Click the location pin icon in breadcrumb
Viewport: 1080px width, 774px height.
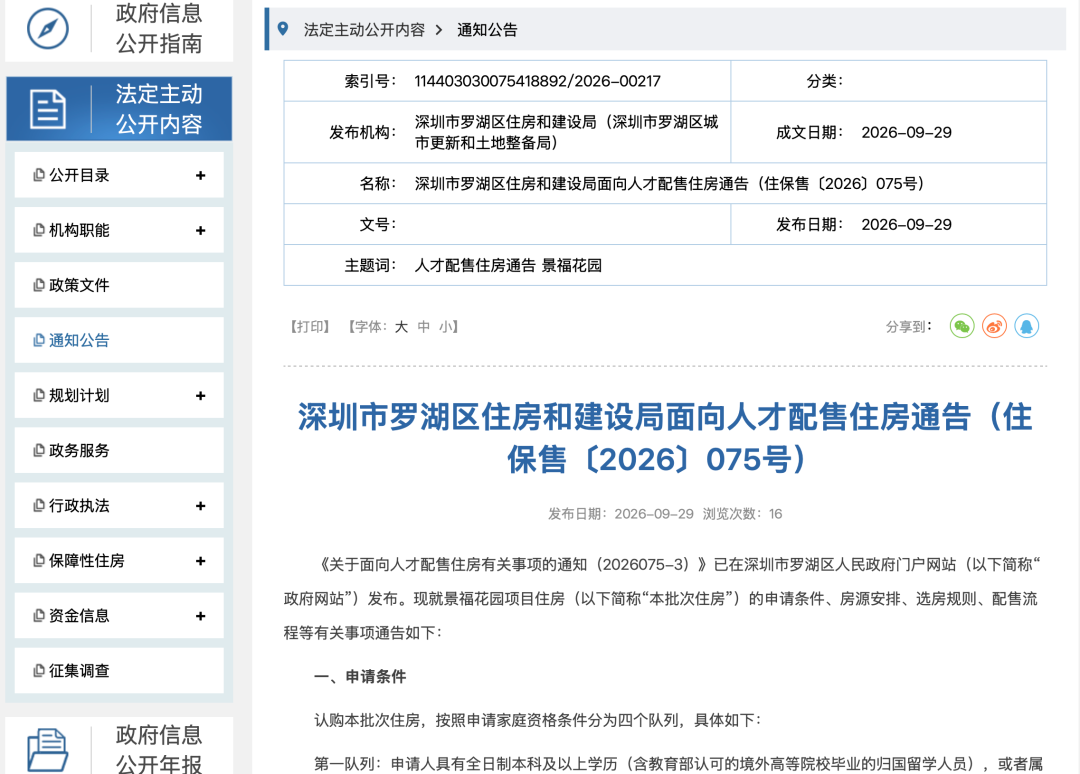(x=282, y=29)
